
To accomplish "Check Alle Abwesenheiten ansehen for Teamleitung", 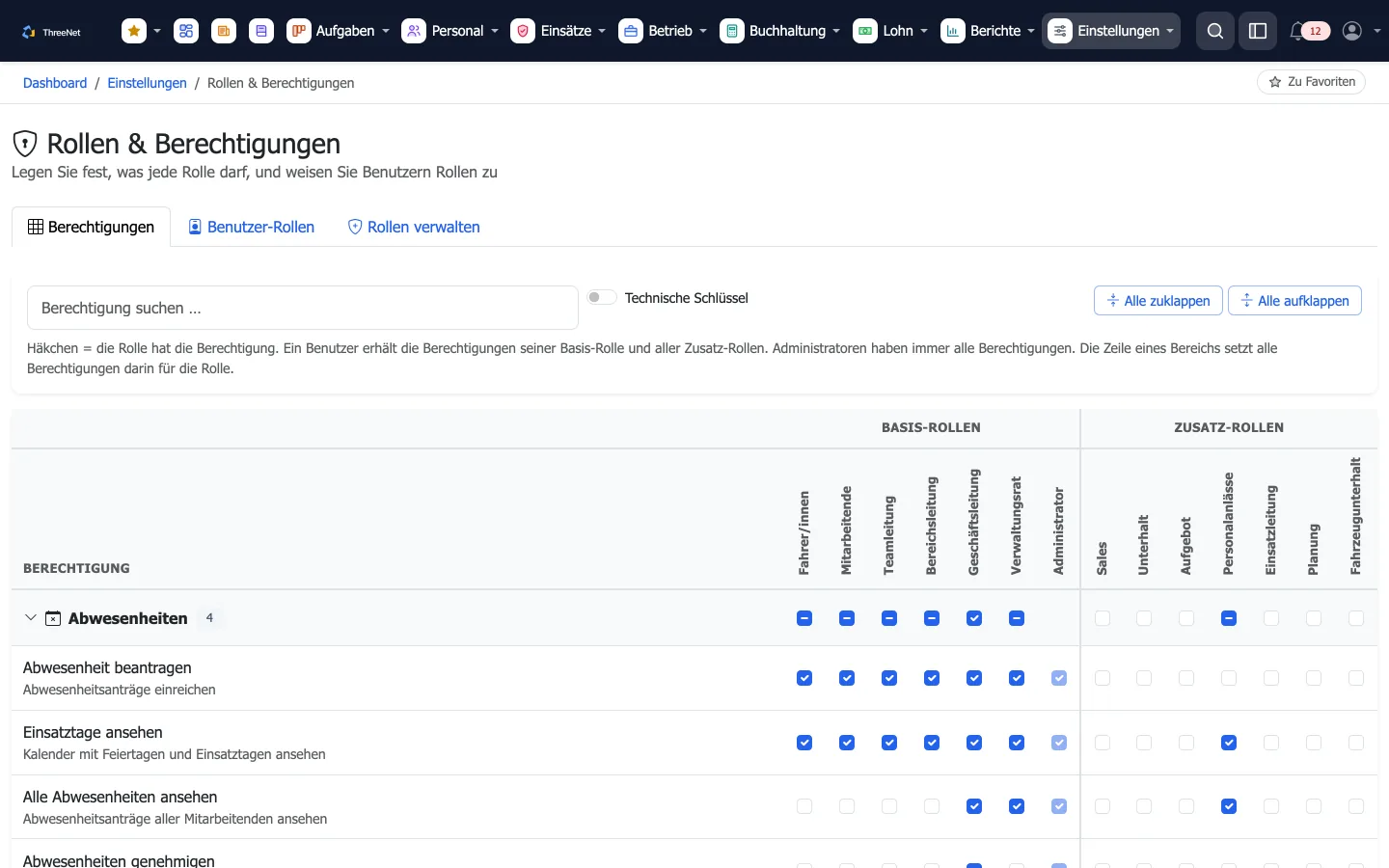I will tap(889, 806).
